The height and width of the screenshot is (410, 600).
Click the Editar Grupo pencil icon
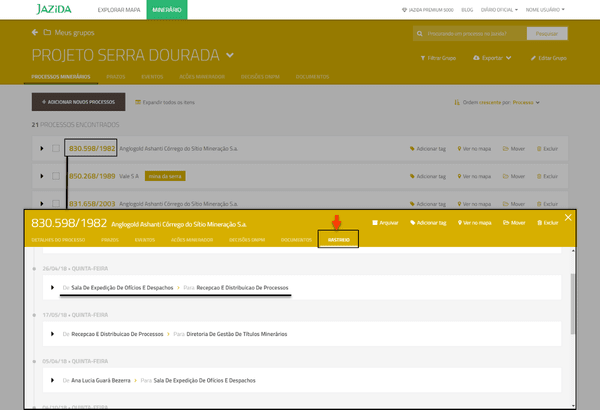pyautogui.click(x=531, y=58)
